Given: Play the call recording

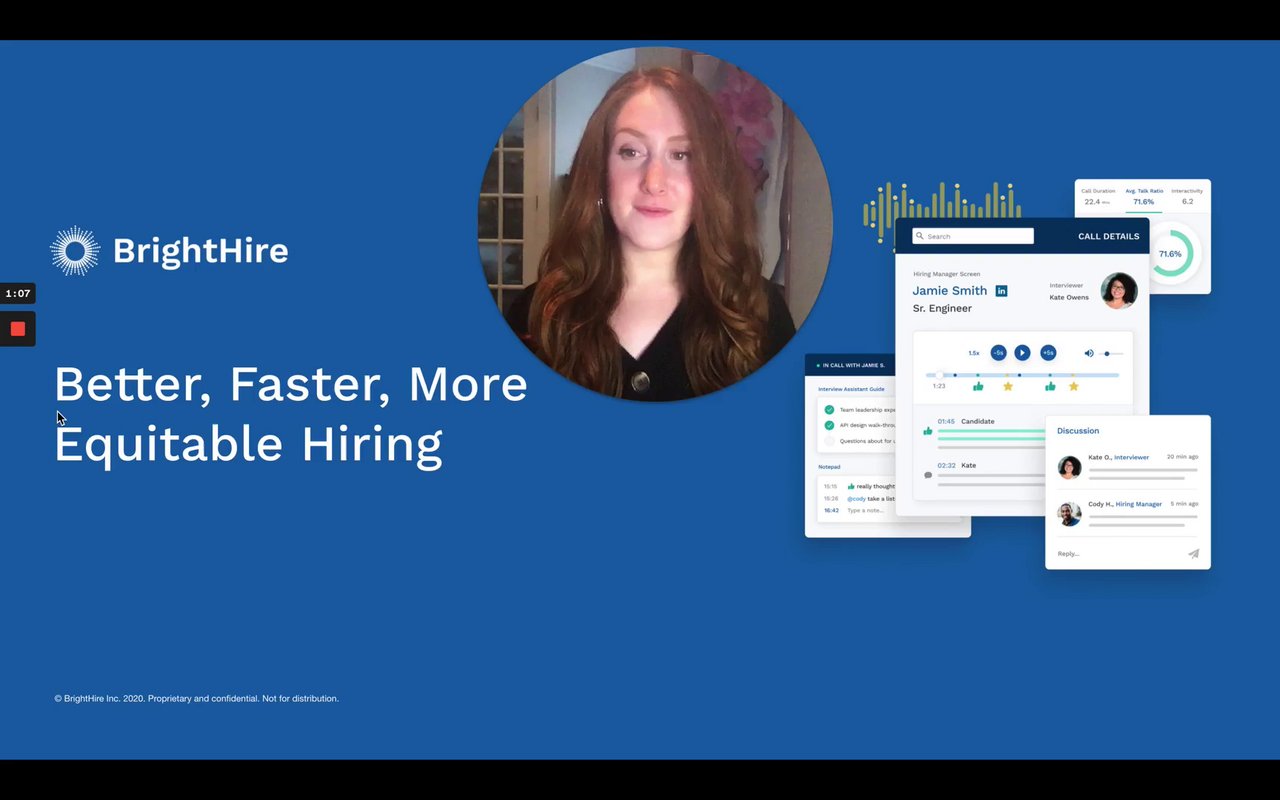Looking at the screenshot, I should click(1022, 352).
